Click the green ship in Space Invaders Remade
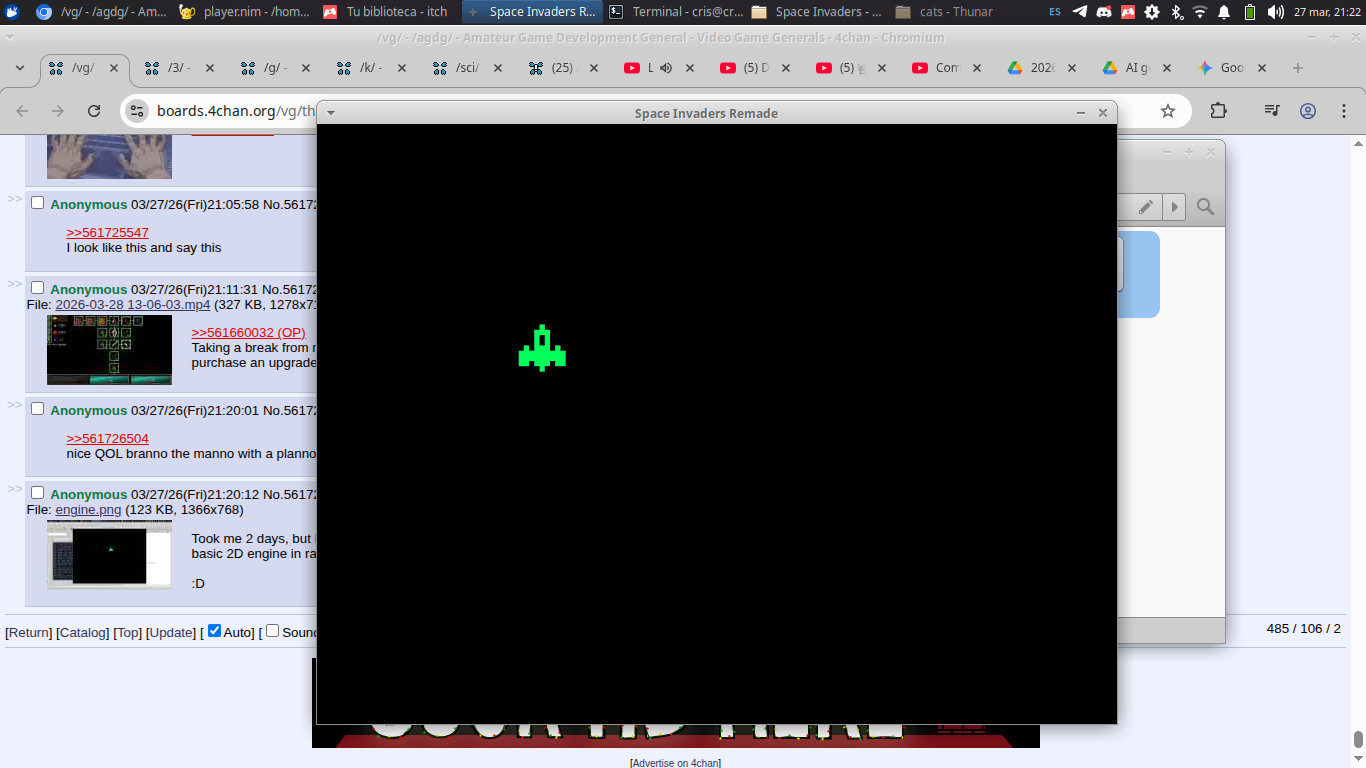This screenshot has width=1366, height=768. pyautogui.click(x=542, y=347)
